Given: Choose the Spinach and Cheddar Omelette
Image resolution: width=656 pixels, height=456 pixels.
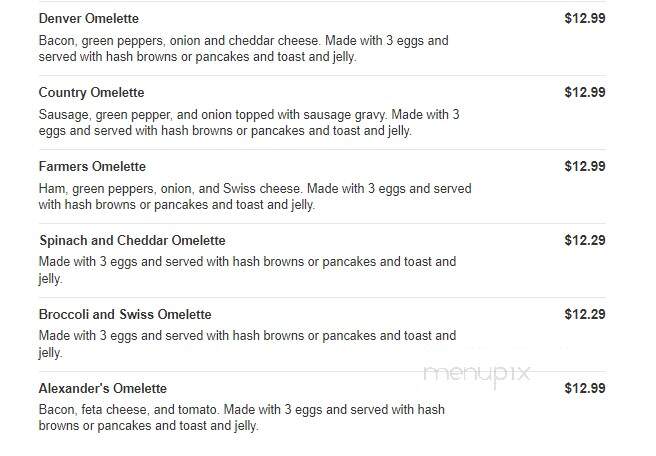Looking at the screenshot, I should pyautogui.click(x=132, y=241).
